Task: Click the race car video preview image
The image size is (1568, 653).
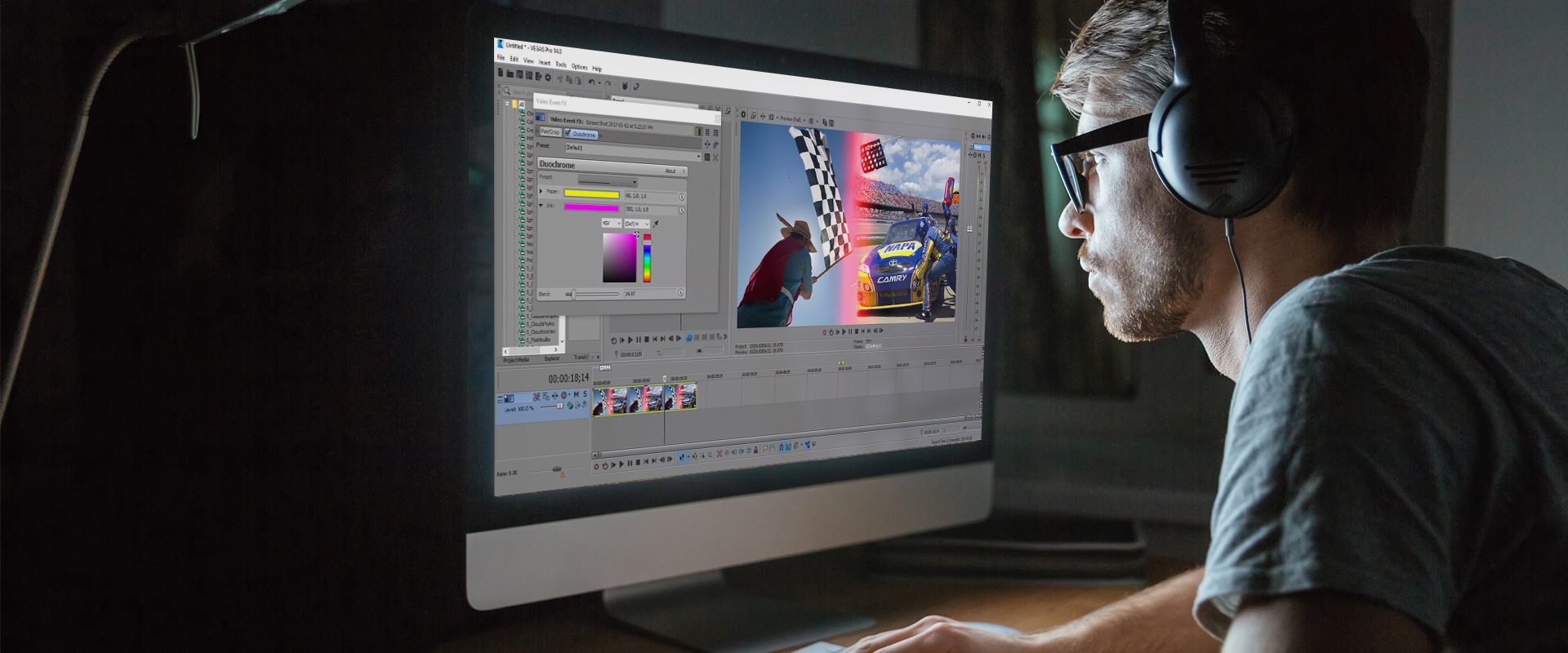Action: (x=849, y=224)
